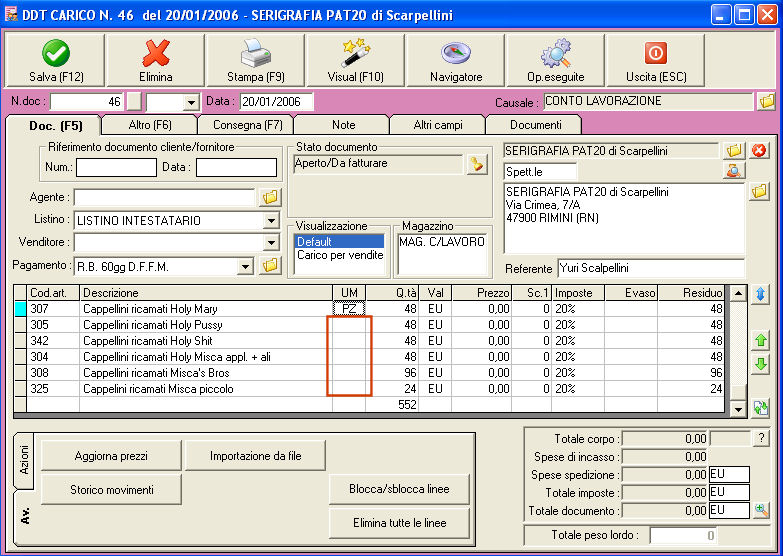783x556 pixels.
Task: Show Op.eseguite operations log
Action: [x=555, y=60]
